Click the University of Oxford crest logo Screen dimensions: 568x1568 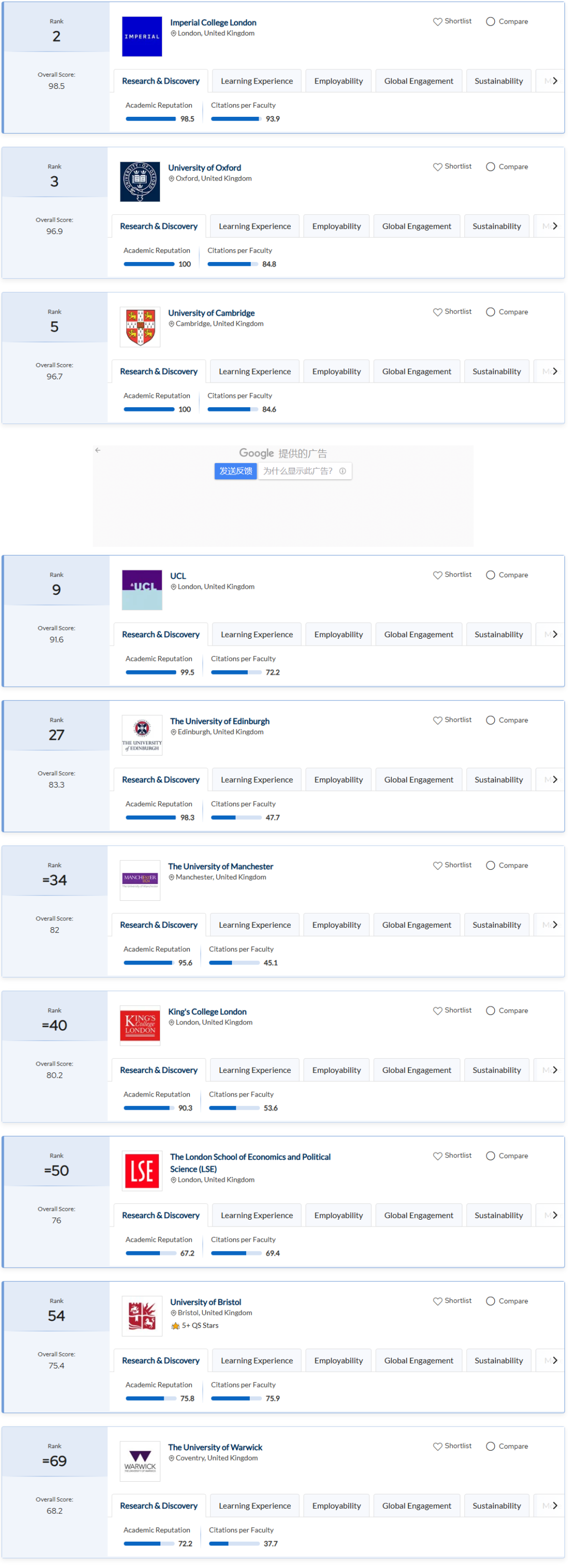coord(140,182)
